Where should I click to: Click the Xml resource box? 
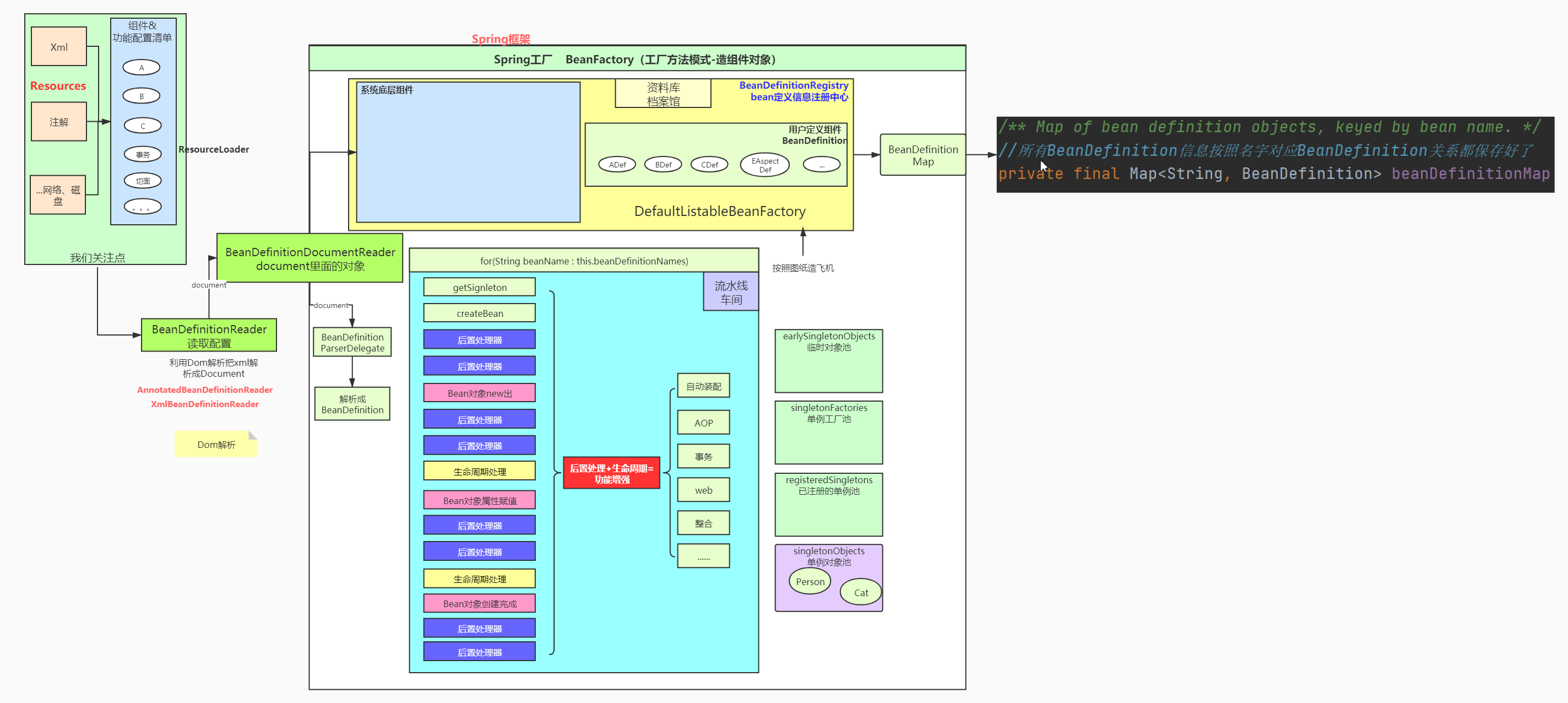click(58, 47)
